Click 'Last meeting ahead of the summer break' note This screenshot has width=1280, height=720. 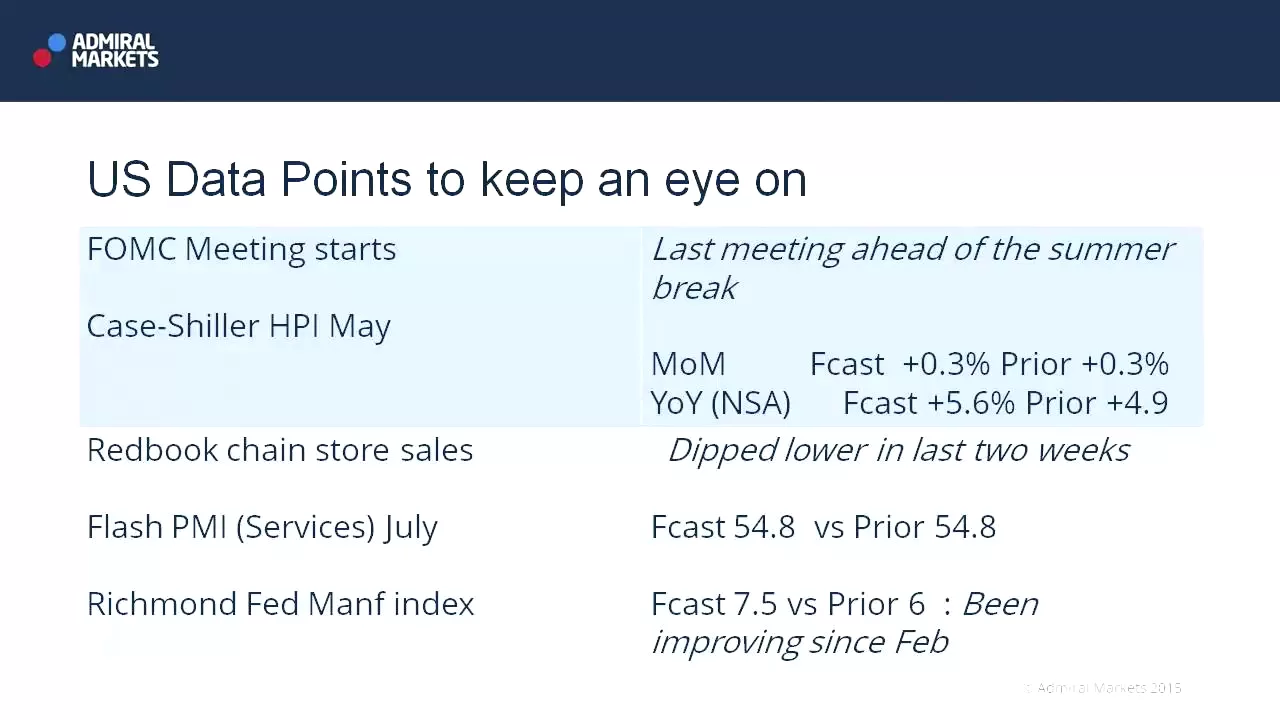(912, 268)
